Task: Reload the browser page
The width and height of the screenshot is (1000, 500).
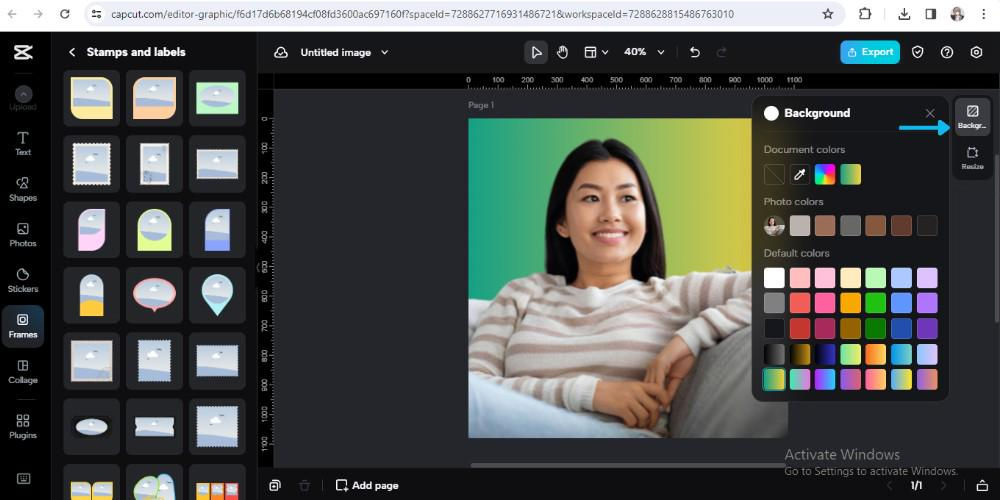Action: coord(64,14)
